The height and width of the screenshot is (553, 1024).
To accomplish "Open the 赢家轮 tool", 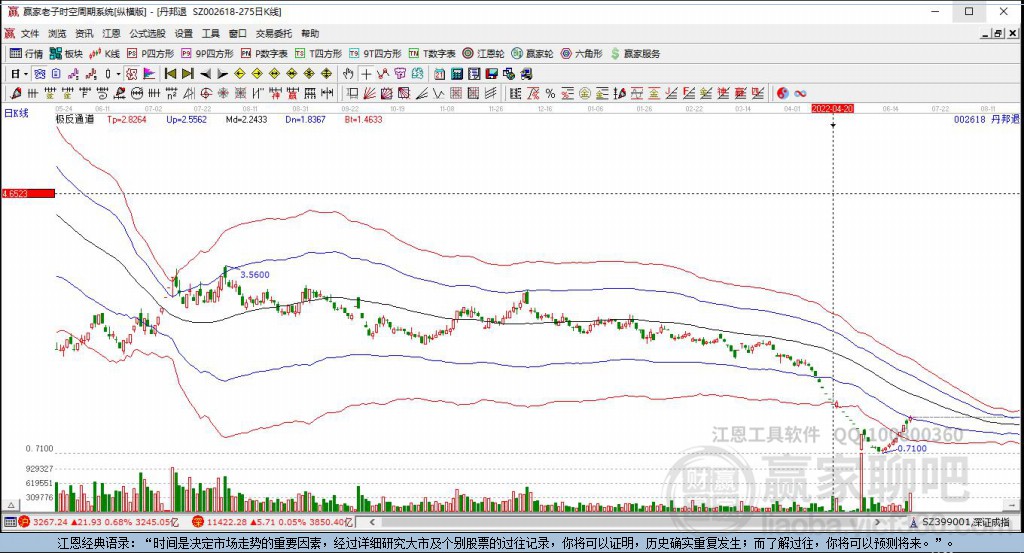I will click(x=532, y=54).
